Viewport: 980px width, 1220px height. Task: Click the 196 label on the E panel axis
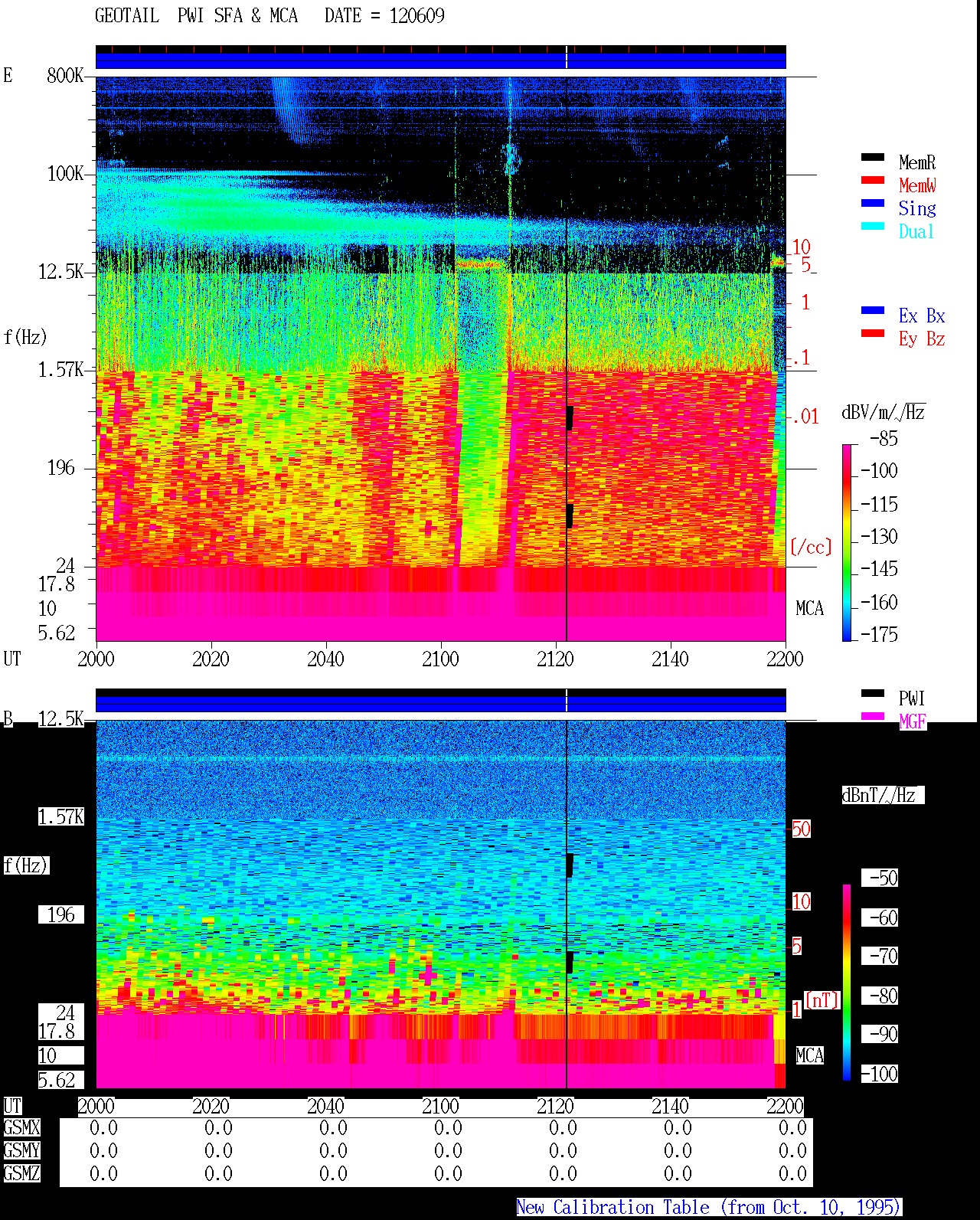(61, 467)
